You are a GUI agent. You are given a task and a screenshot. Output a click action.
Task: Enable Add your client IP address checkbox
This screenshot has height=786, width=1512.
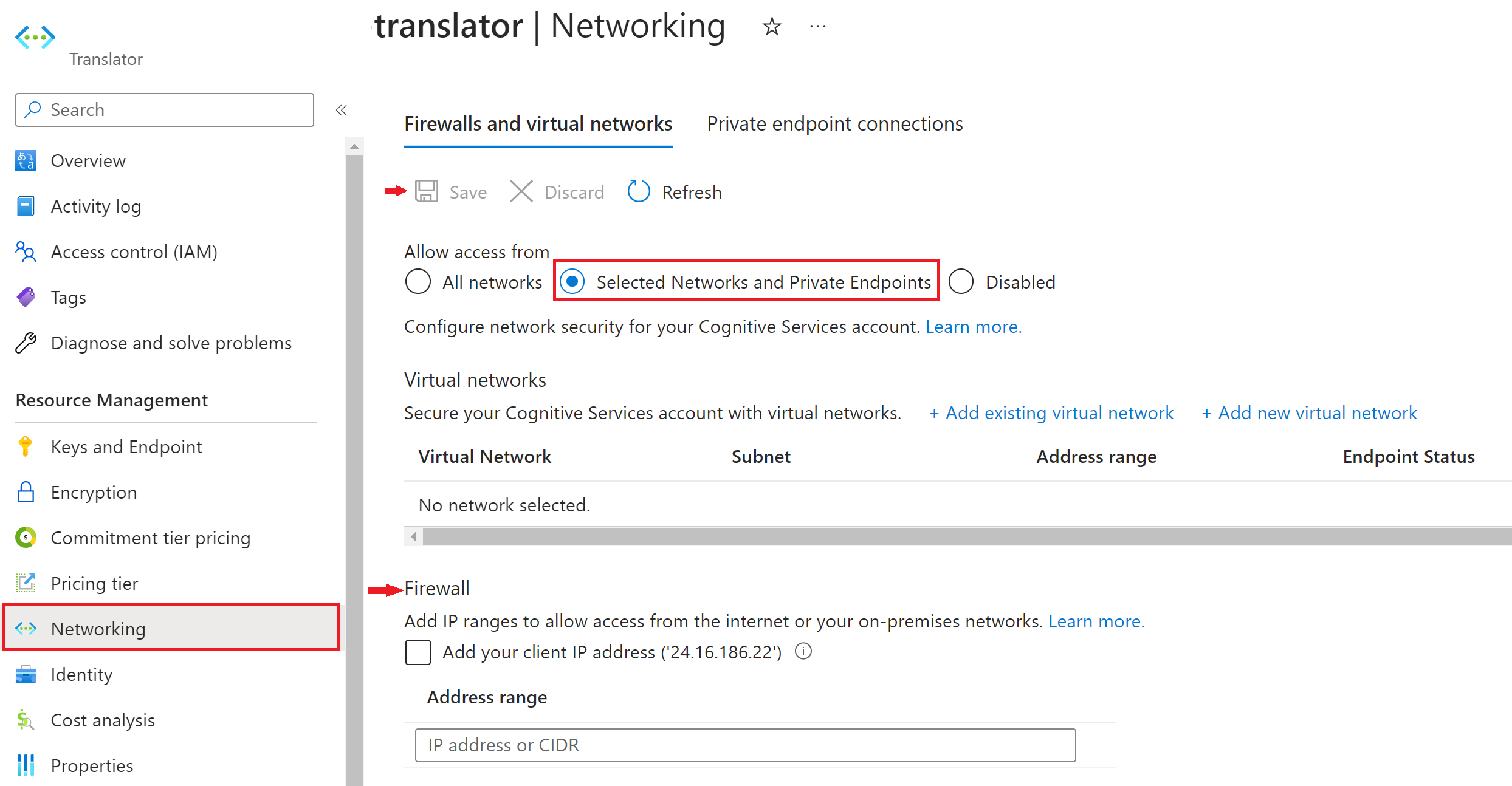pos(419,654)
